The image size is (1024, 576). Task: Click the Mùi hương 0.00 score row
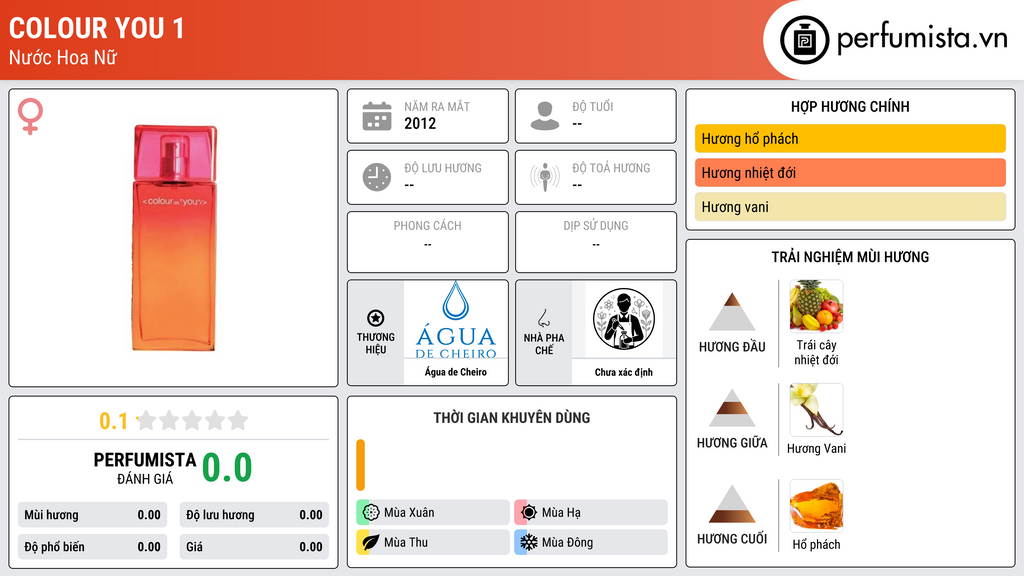click(93, 515)
